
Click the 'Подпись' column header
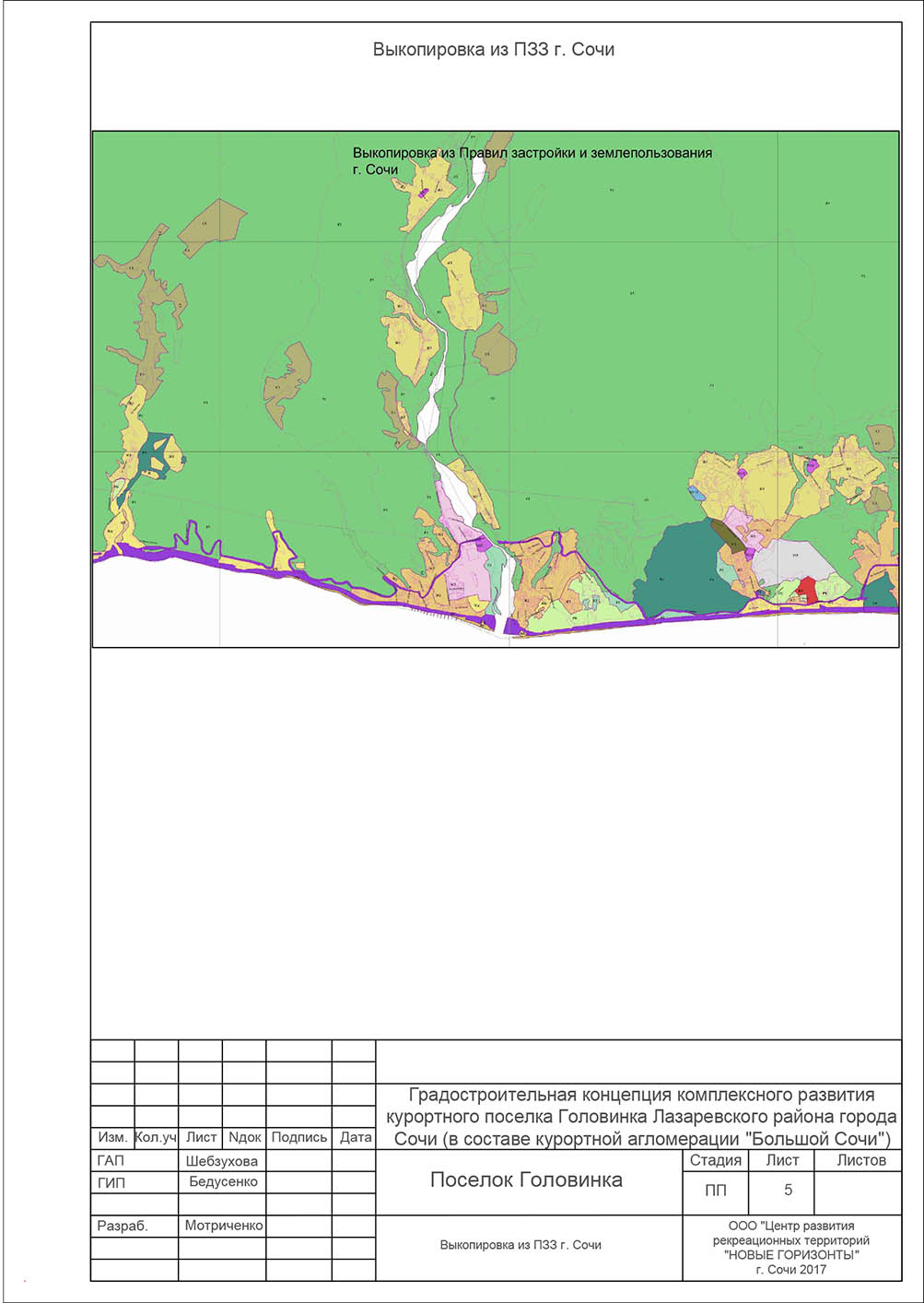298,1138
